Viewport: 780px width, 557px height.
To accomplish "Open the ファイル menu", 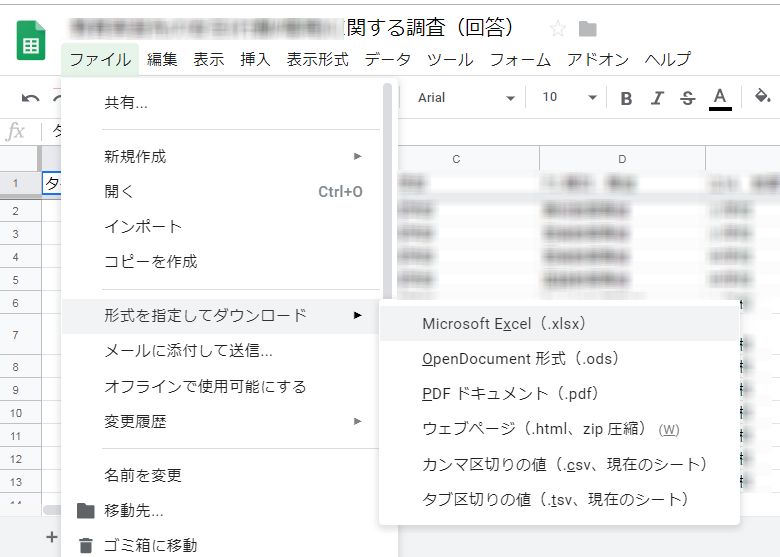I will 100,60.
